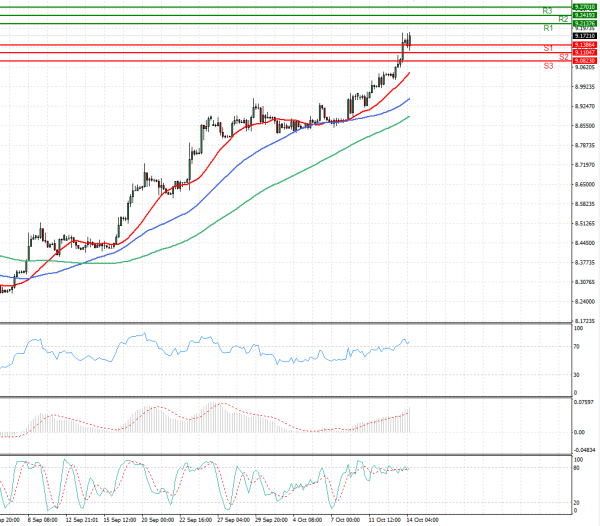600x526 pixels.
Task: Click the 12 Sep 21:01 time label
Action: tap(82, 520)
